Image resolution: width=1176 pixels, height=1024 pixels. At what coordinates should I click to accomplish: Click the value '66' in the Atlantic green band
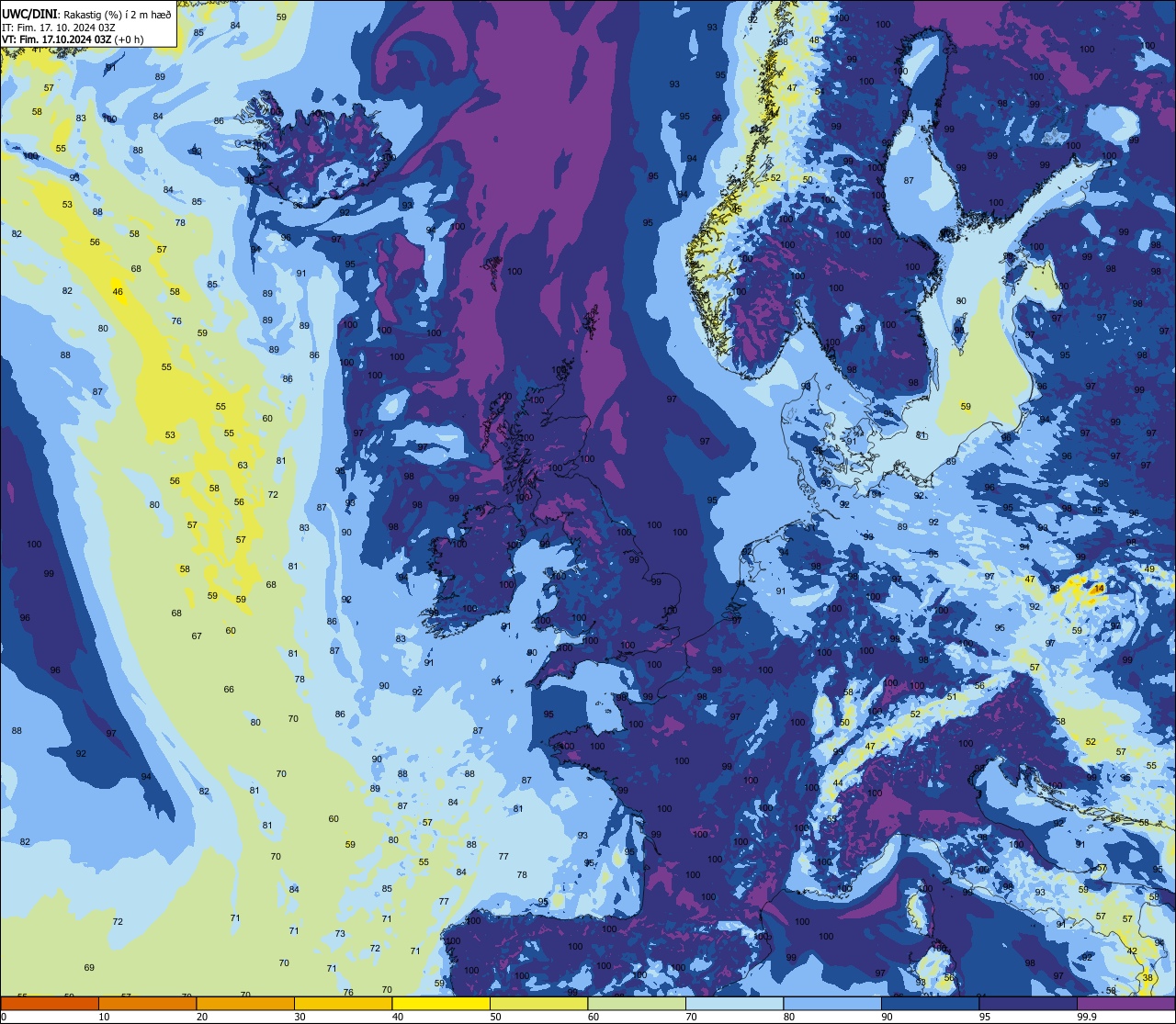click(229, 689)
